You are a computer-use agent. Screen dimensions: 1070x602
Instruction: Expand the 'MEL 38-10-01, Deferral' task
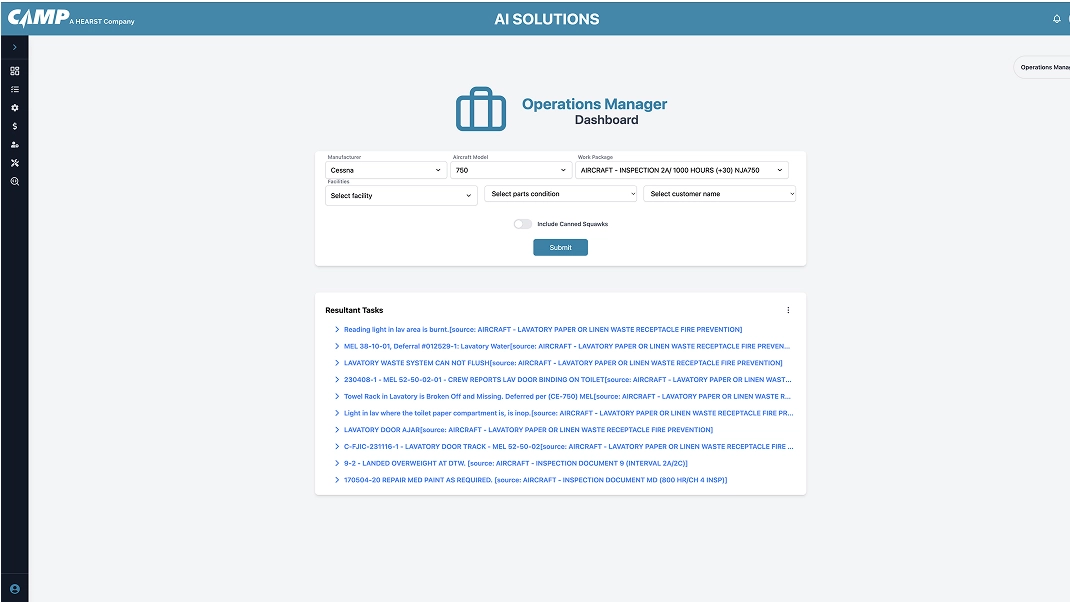click(x=336, y=346)
